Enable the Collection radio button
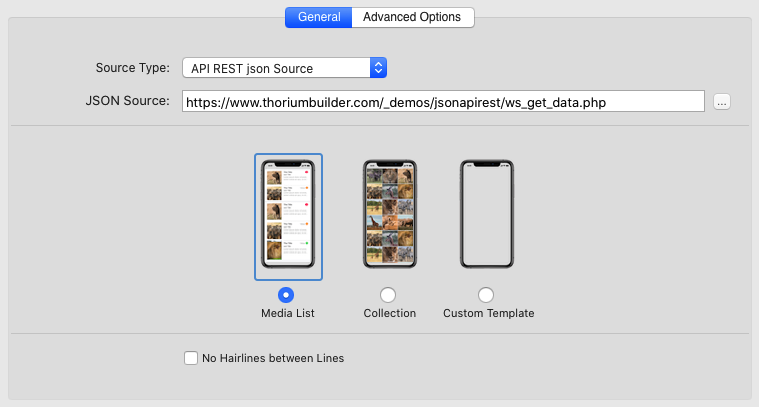Screen dimensions: 759x407 pyautogui.click(x=388, y=295)
